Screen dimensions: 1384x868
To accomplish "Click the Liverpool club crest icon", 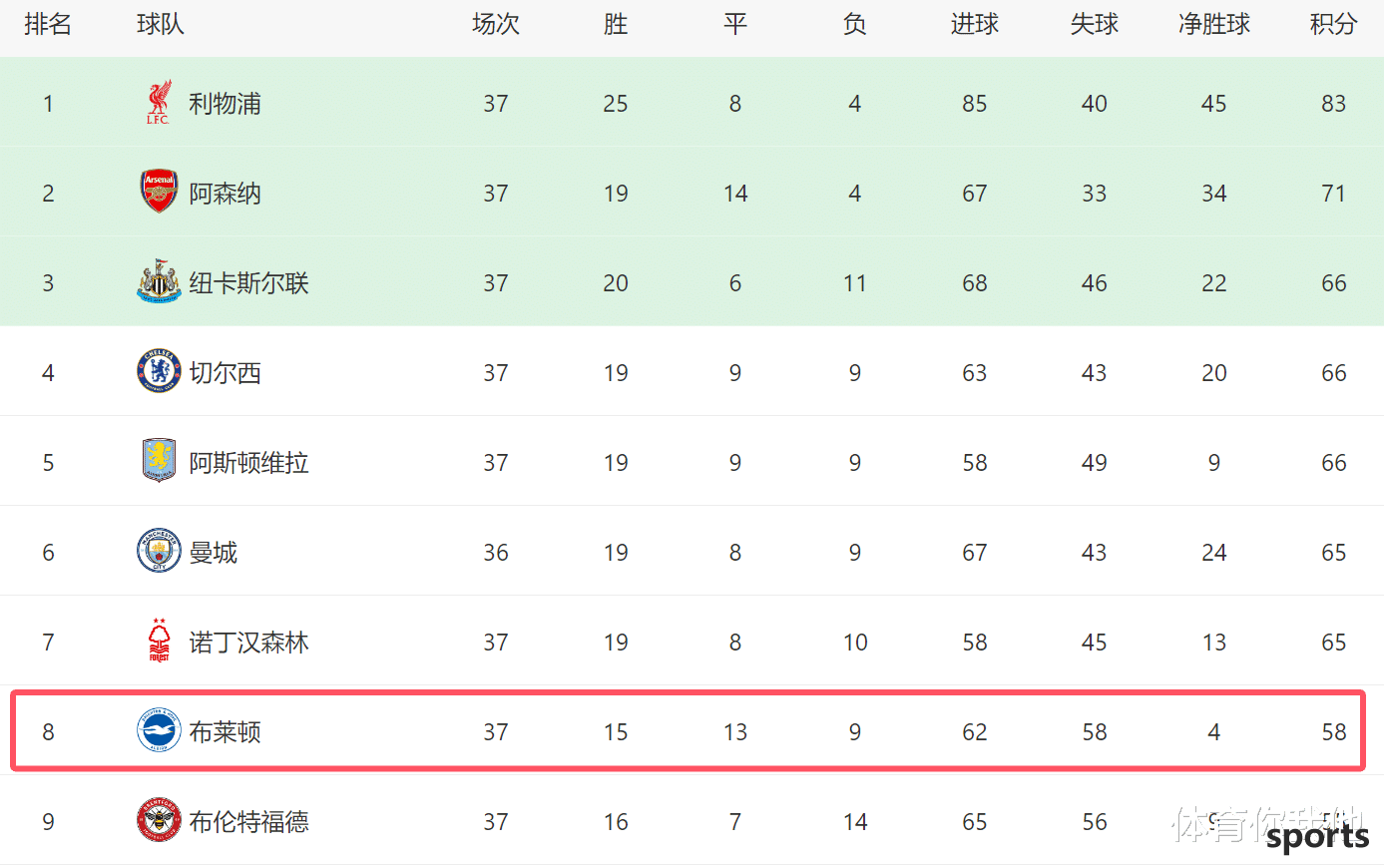I will point(159,103).
